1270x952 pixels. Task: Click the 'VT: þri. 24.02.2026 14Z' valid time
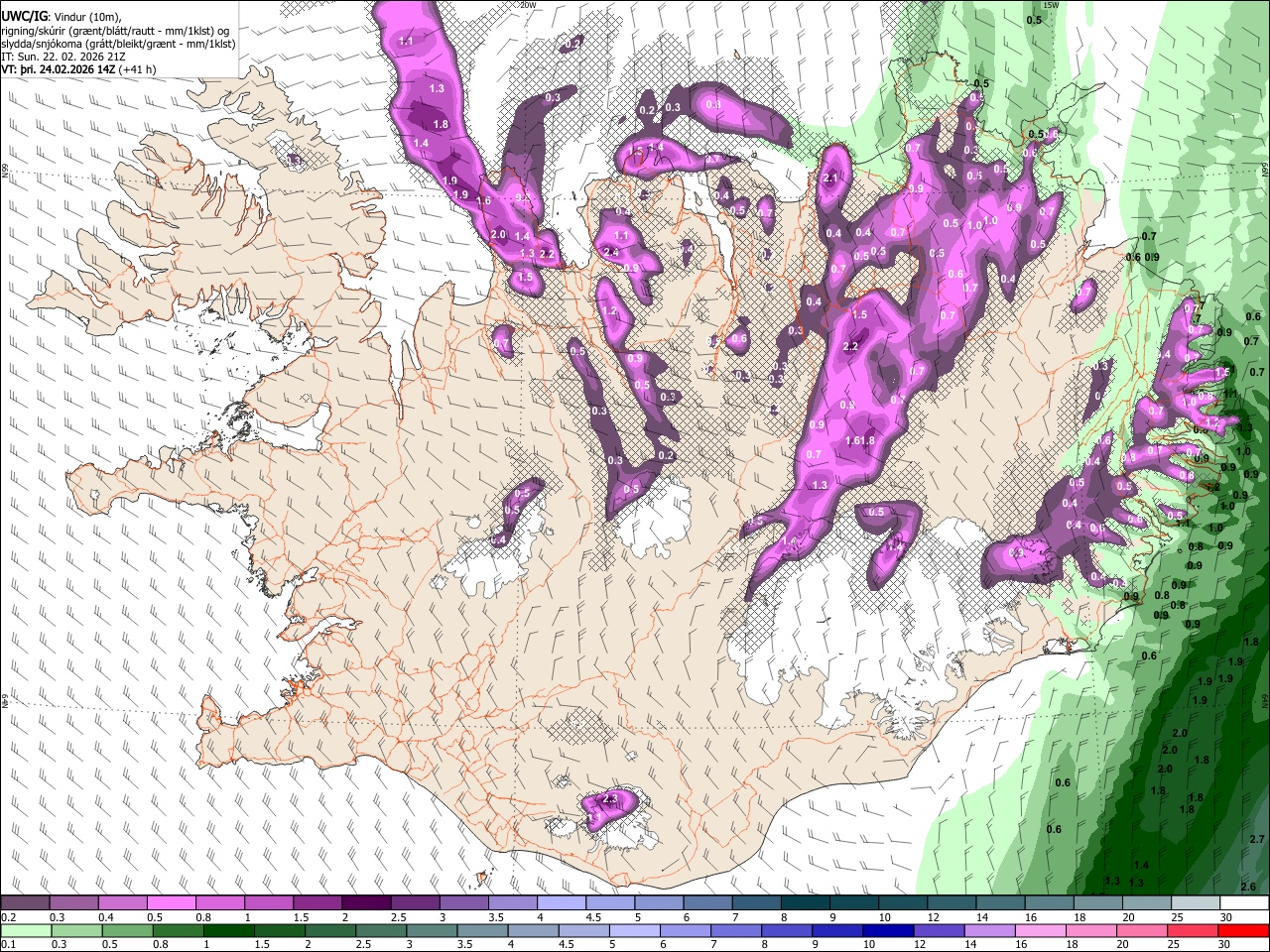pos(60,69)
